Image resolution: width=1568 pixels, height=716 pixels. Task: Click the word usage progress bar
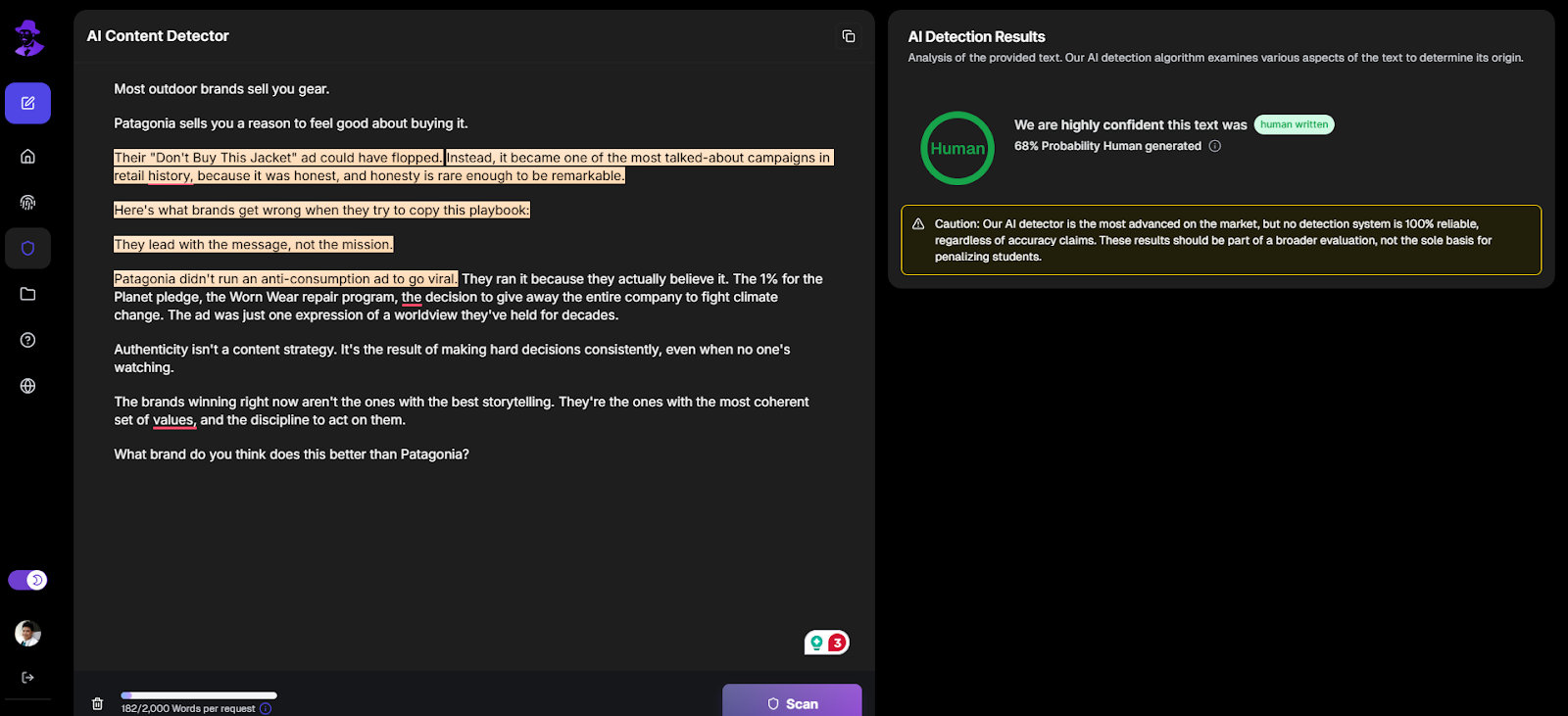pyautogui.click(x=199, y=695)
